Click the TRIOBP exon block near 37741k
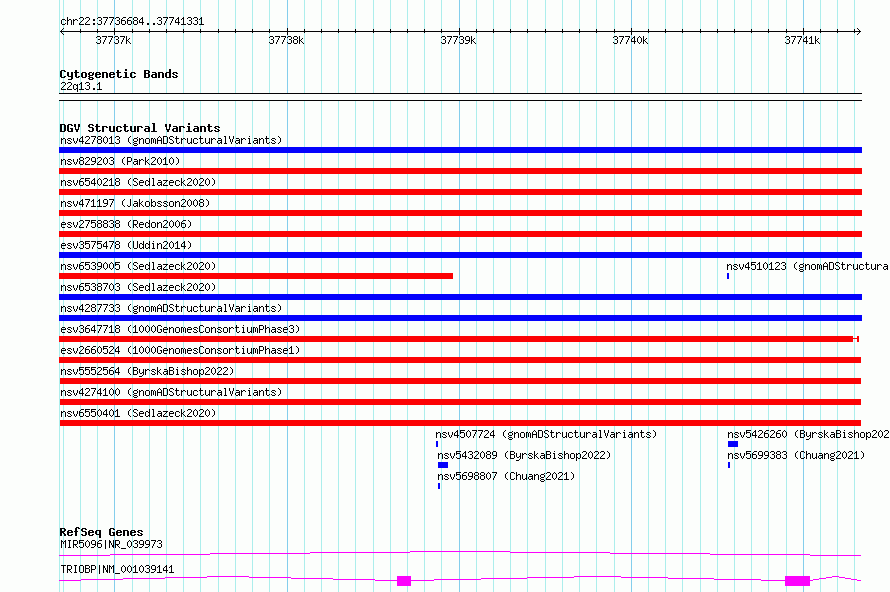Screen dimensions: 890x592 pyautogui.click(x=797, y=581)
